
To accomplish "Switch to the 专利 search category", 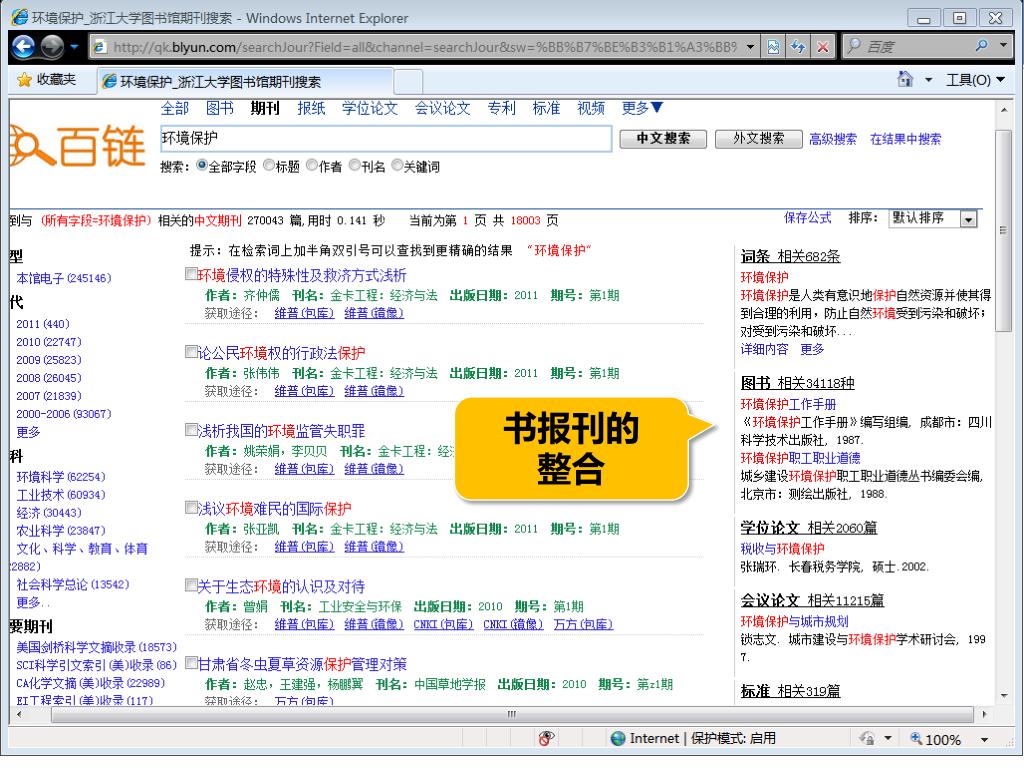I will (x=502, y=108).
